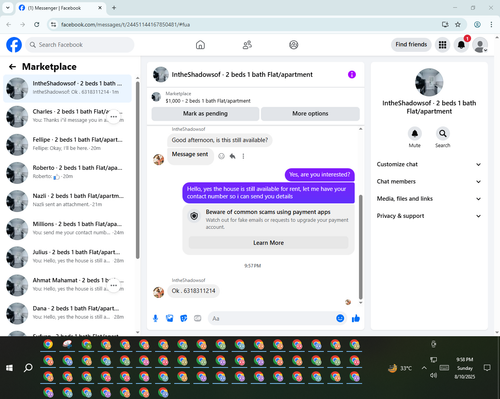Choose a sticker icon in composer
The width and height of the screenshot is (500, 399).
pos(184,318)
